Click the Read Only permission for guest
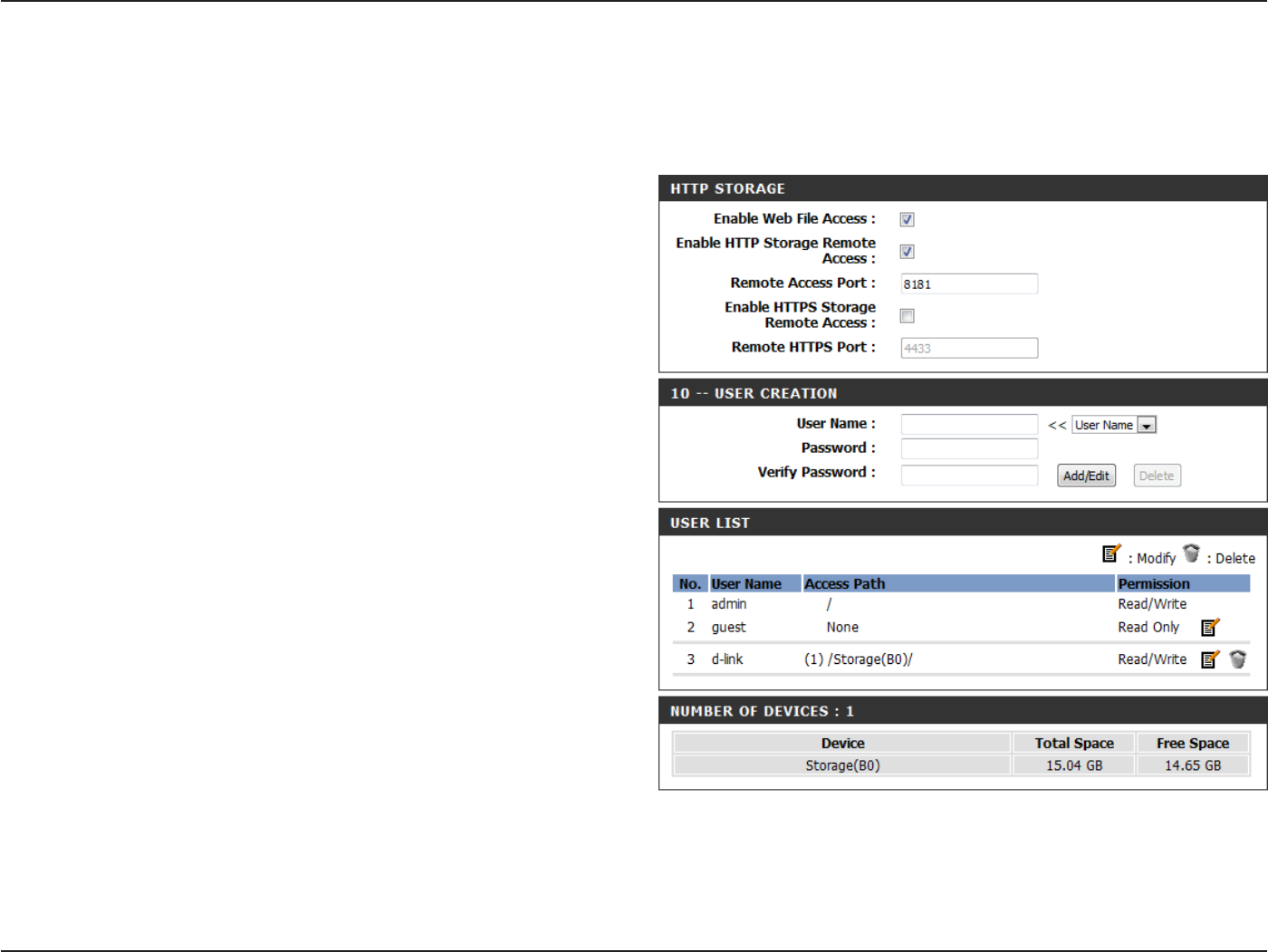The height and width of the screenshot is (952, 1268). coord(1148,627)
